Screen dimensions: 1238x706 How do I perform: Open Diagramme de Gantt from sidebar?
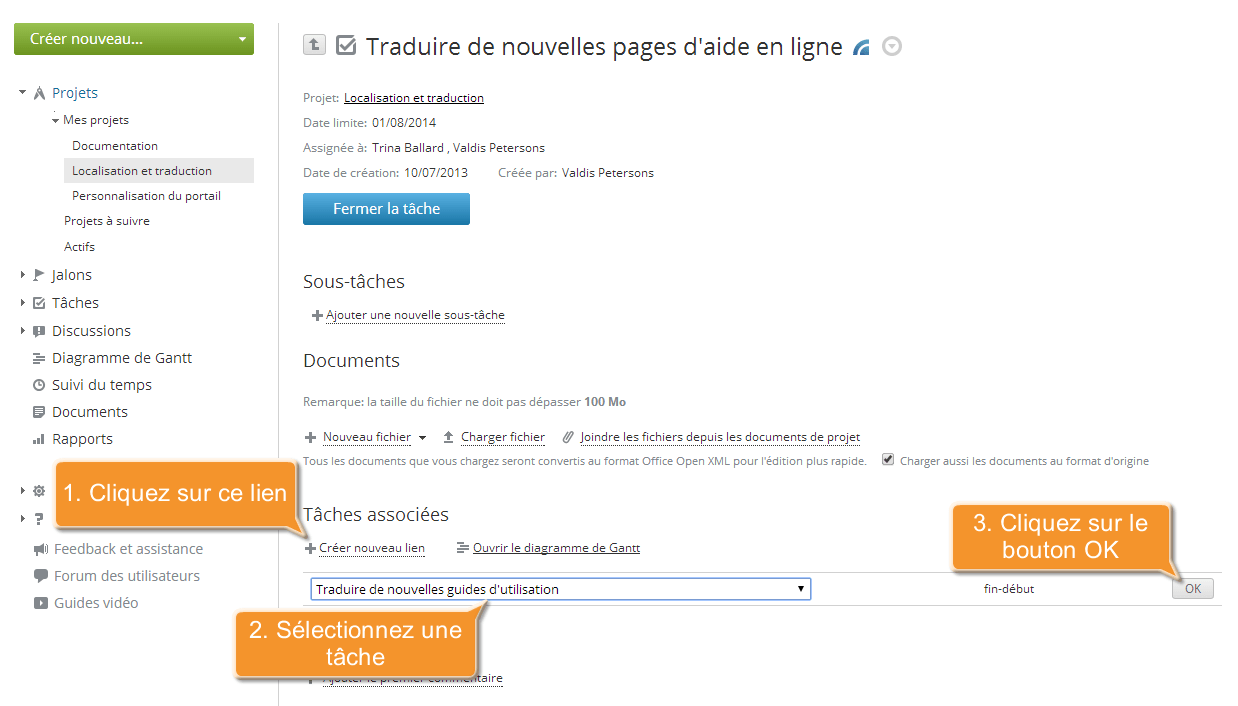tap(122, 358)
